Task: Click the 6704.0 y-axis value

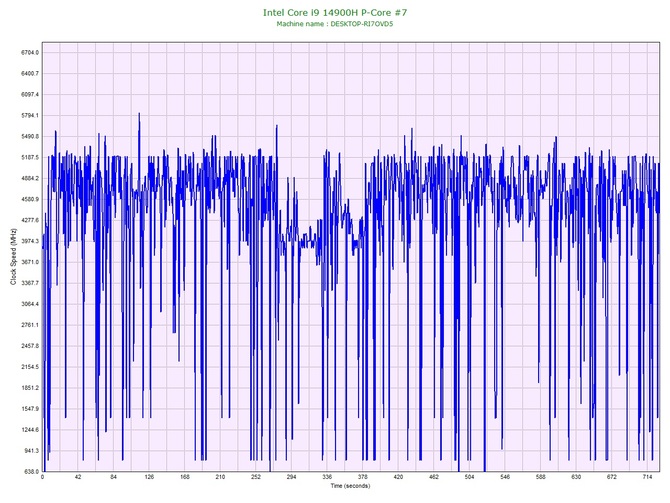Action: coord(30,53)
